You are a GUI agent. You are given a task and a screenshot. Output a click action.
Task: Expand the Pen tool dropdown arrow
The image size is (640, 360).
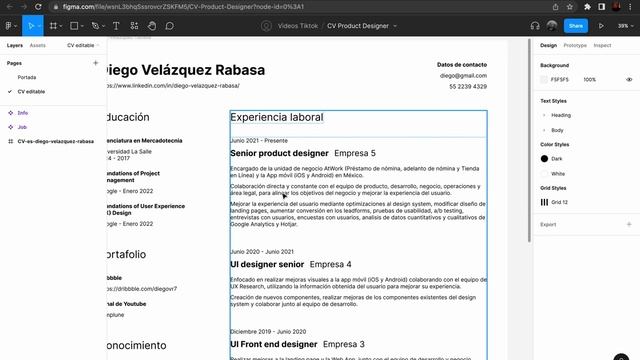(103, 26)
